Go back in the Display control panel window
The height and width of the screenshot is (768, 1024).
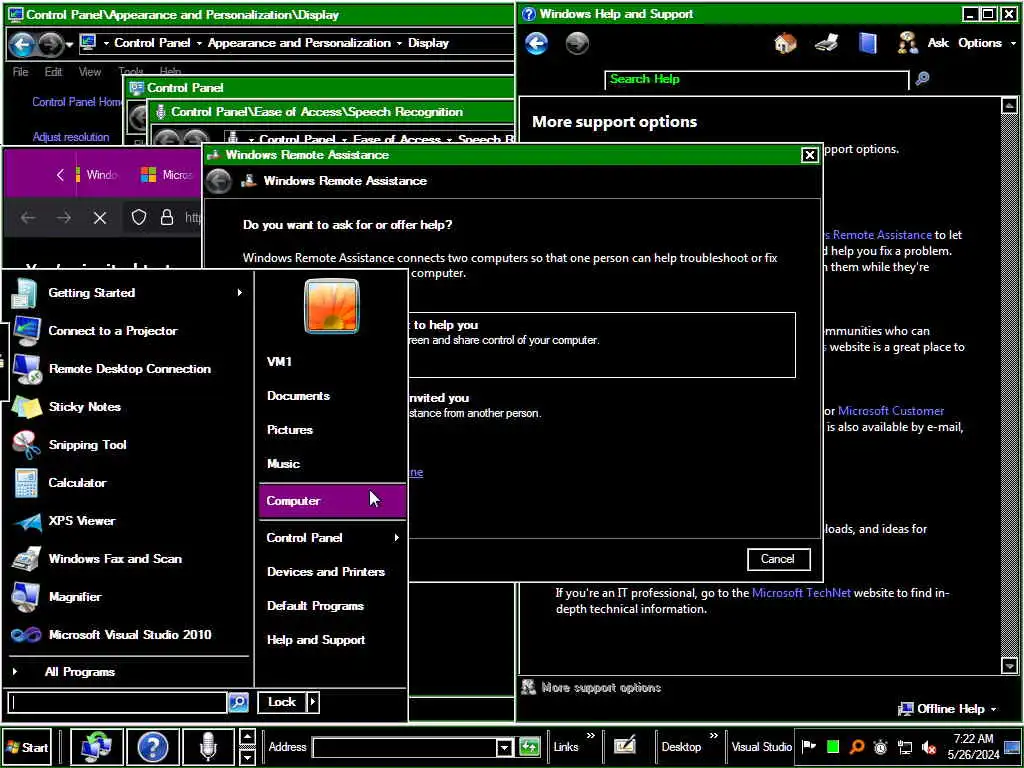click(x=22, y=44)
